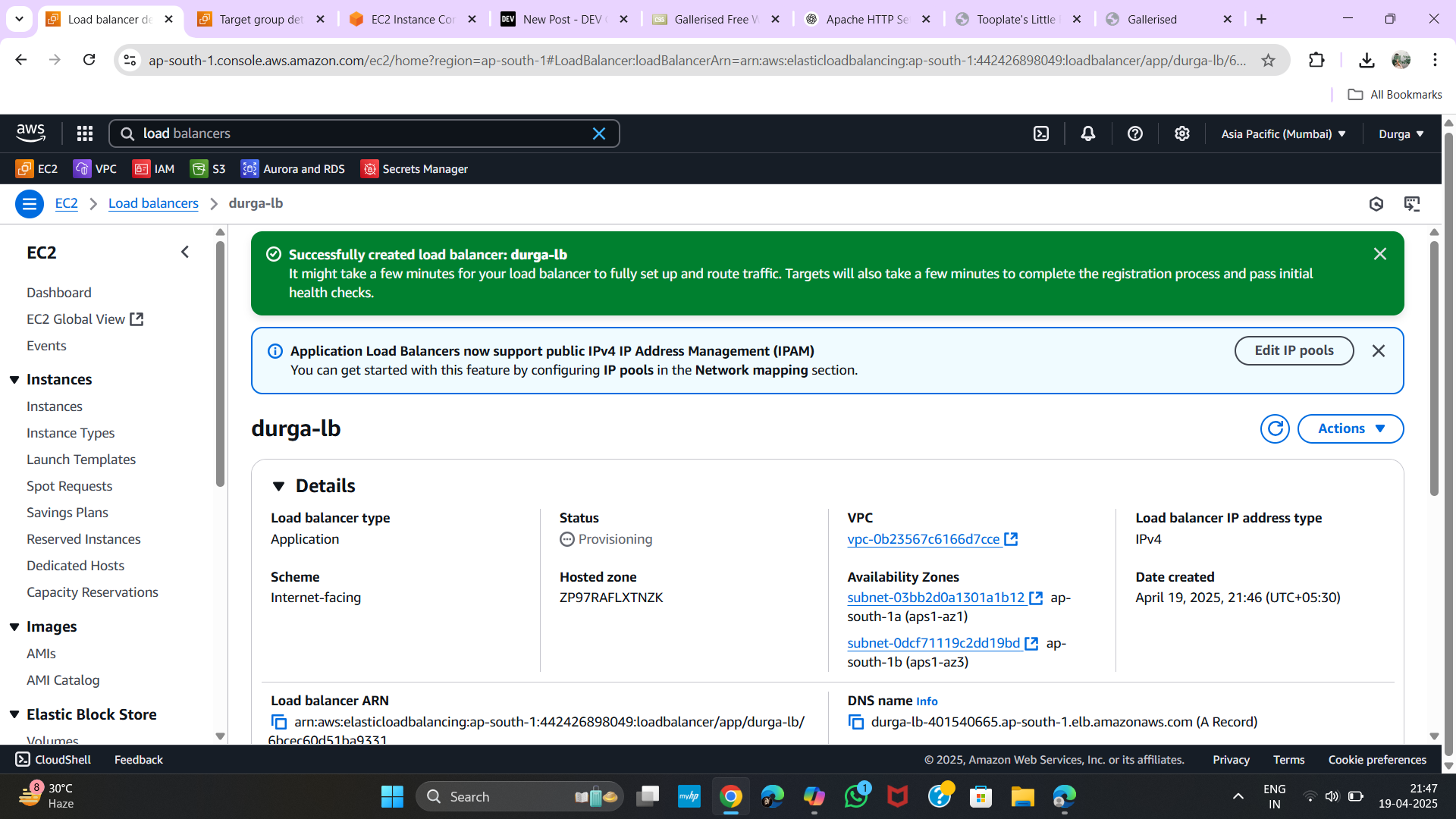
Task: Open Spot Requests in sidebar
Action: (x=69, y=486)
